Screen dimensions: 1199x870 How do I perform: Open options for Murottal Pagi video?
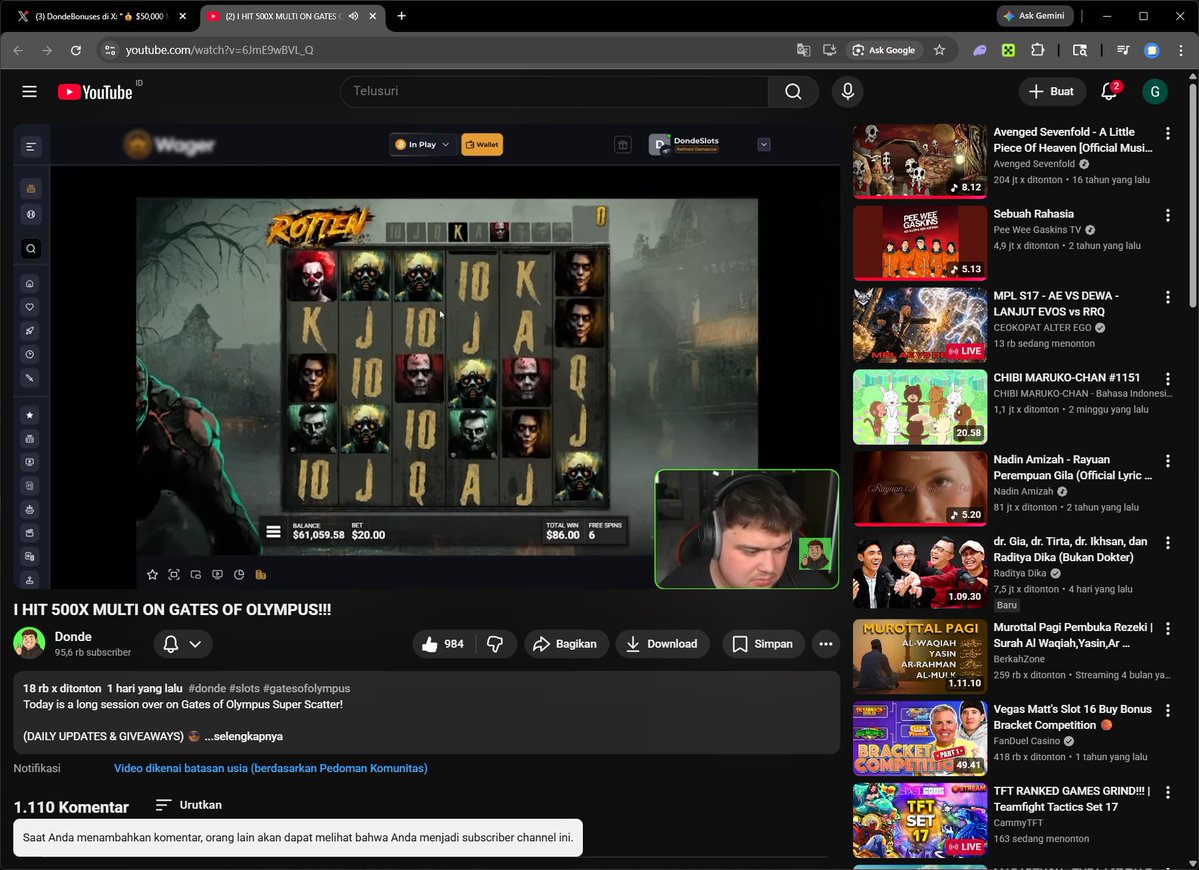pyautogui.click(x=1168, y=628)
